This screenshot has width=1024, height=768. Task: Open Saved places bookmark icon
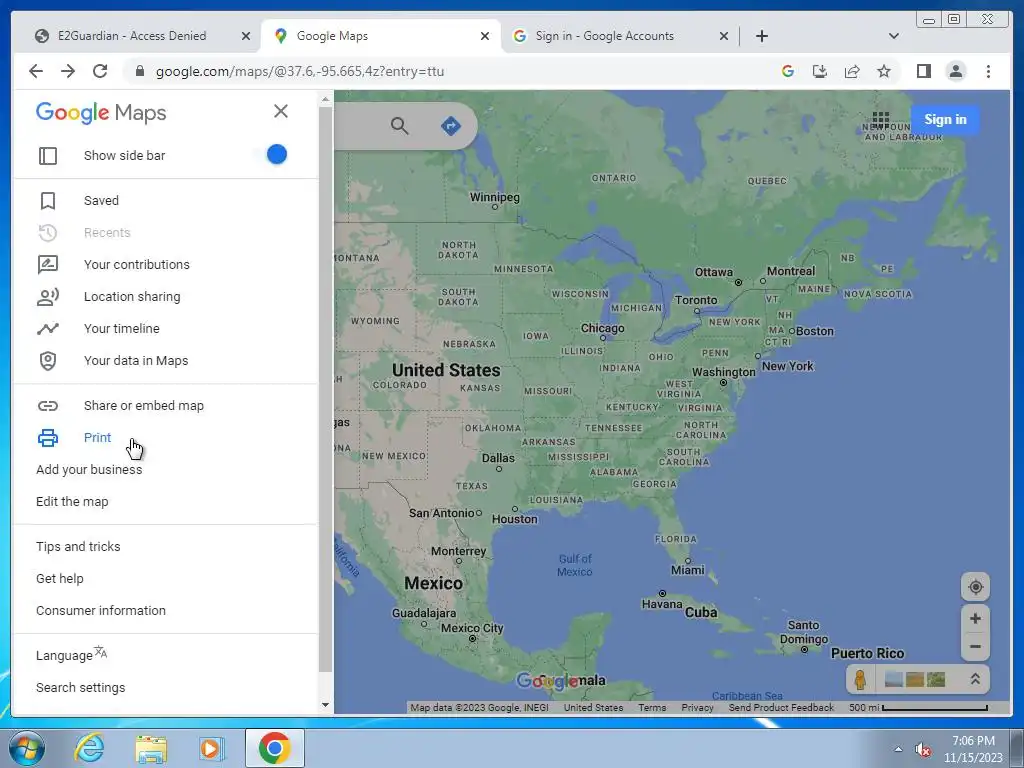pos(48,200)
